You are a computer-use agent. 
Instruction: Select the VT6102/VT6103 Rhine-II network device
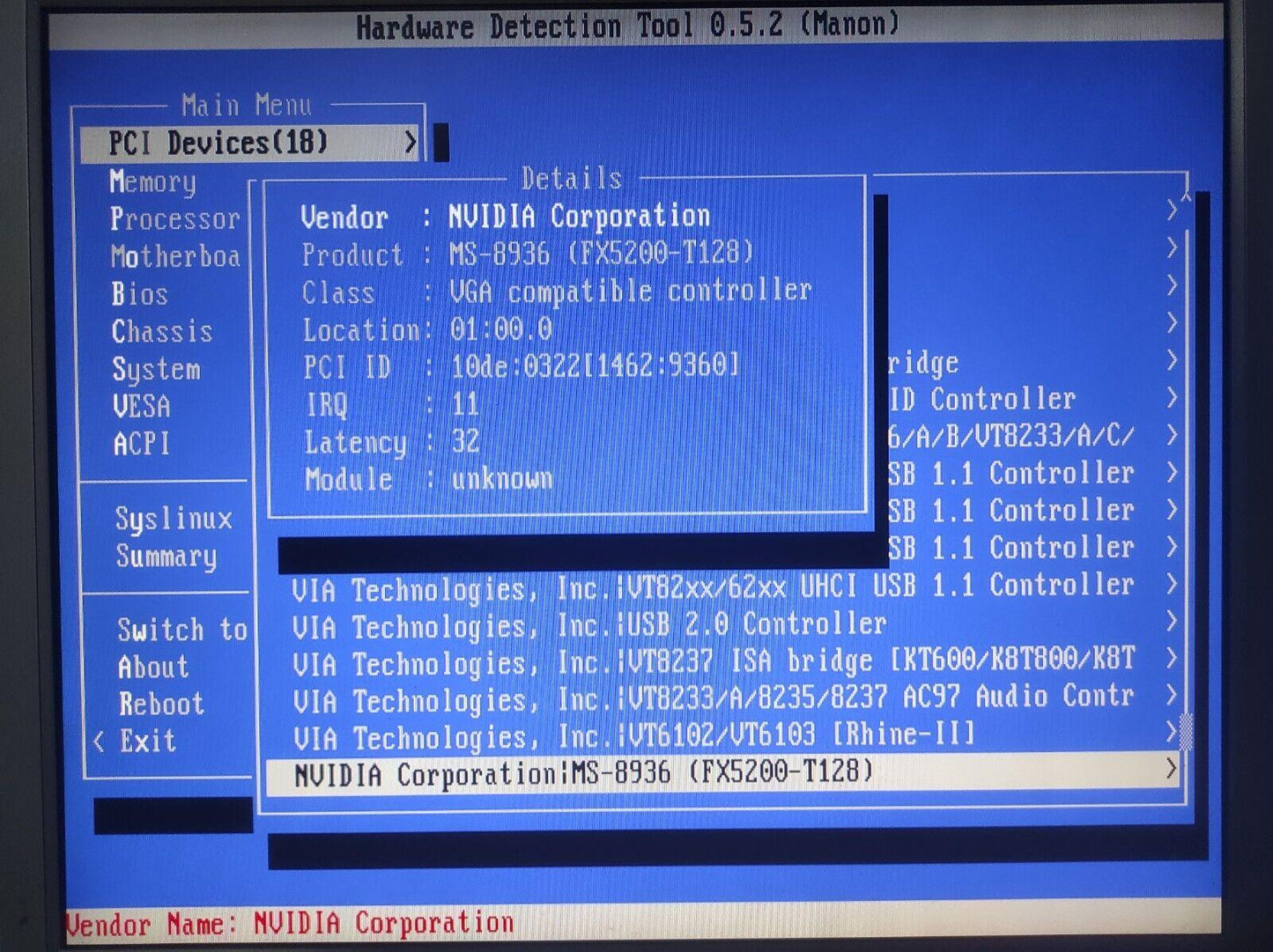tap(617, 733)
